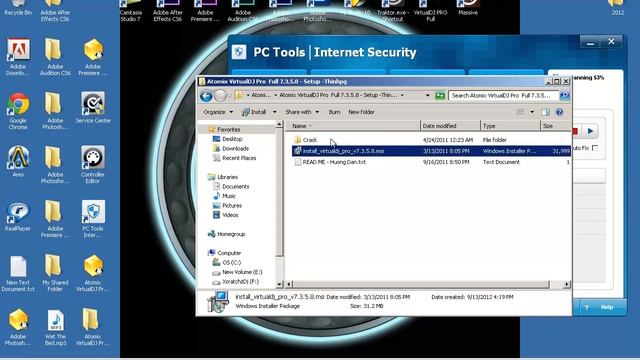This screenshot has width=640, height=360.
Task: Click navigation pane vertical scrollbar
Action: pos(280,192)
